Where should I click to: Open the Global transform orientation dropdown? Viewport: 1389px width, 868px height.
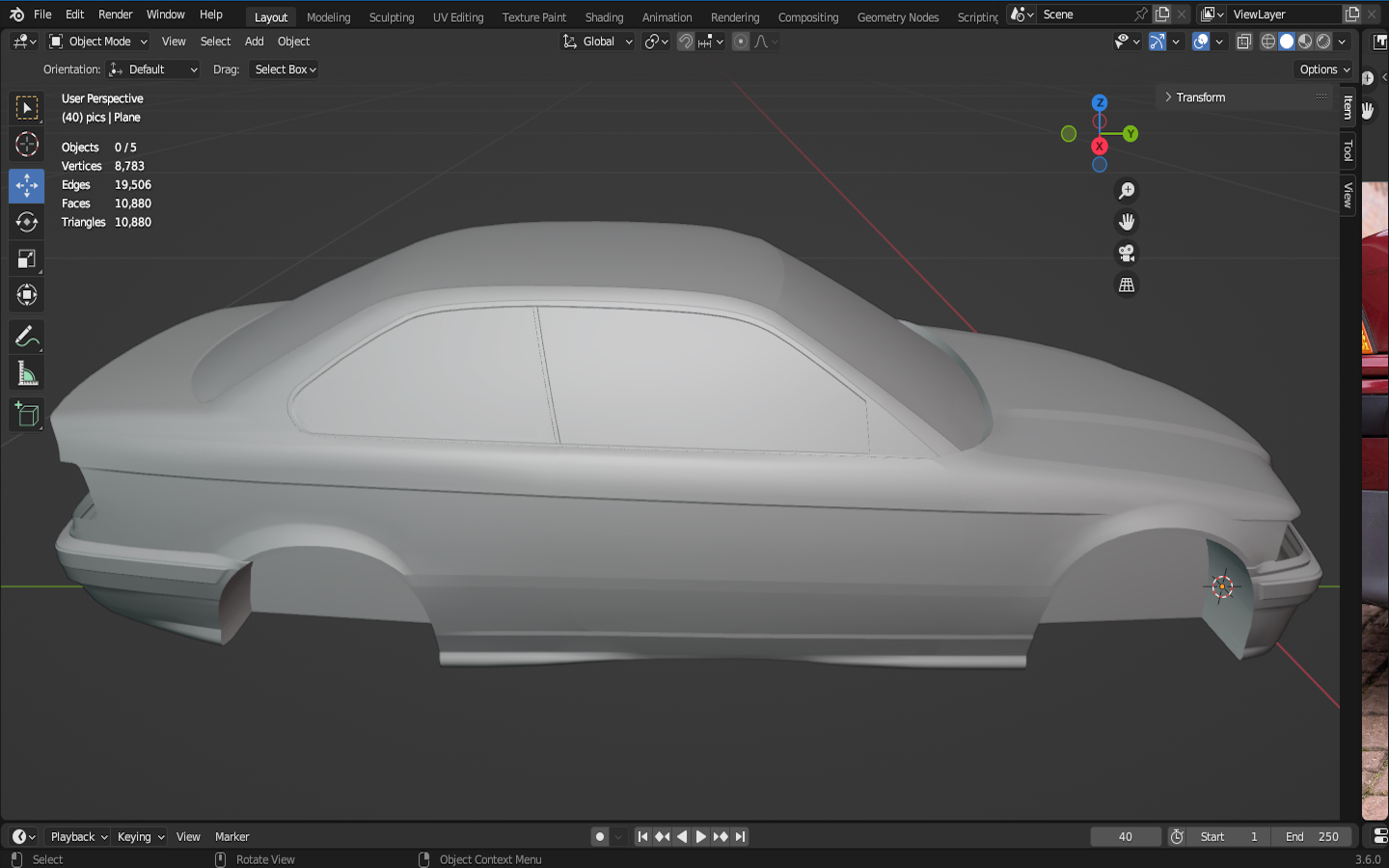point(598,41)
